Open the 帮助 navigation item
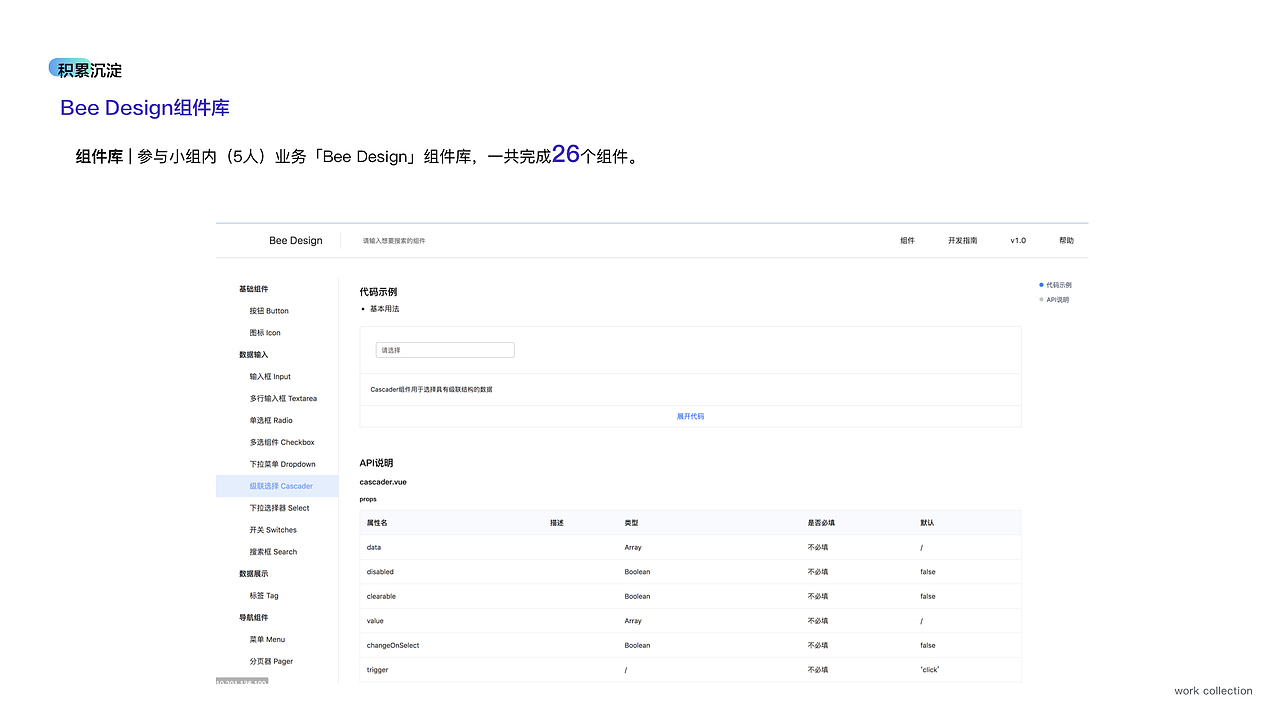1280x720 pixels. pos(1066,240)
